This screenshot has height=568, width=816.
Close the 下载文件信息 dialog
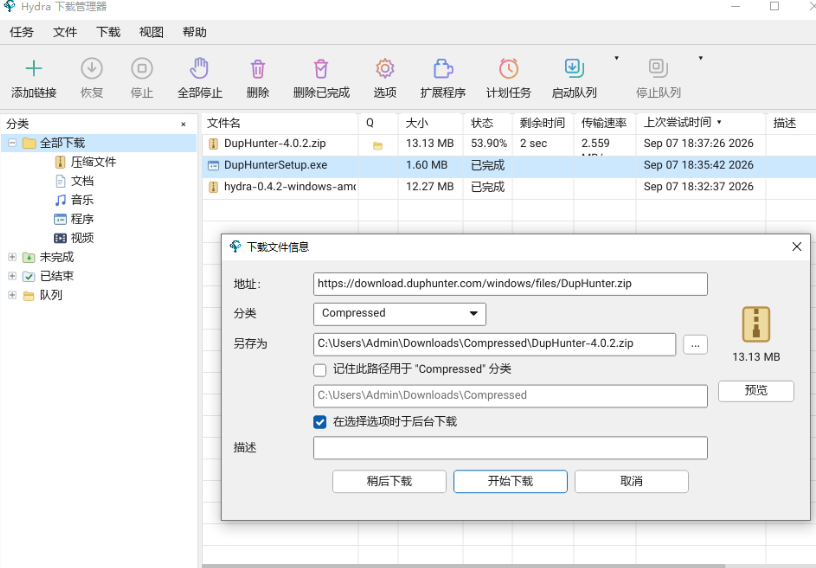(x=797, y=247)
